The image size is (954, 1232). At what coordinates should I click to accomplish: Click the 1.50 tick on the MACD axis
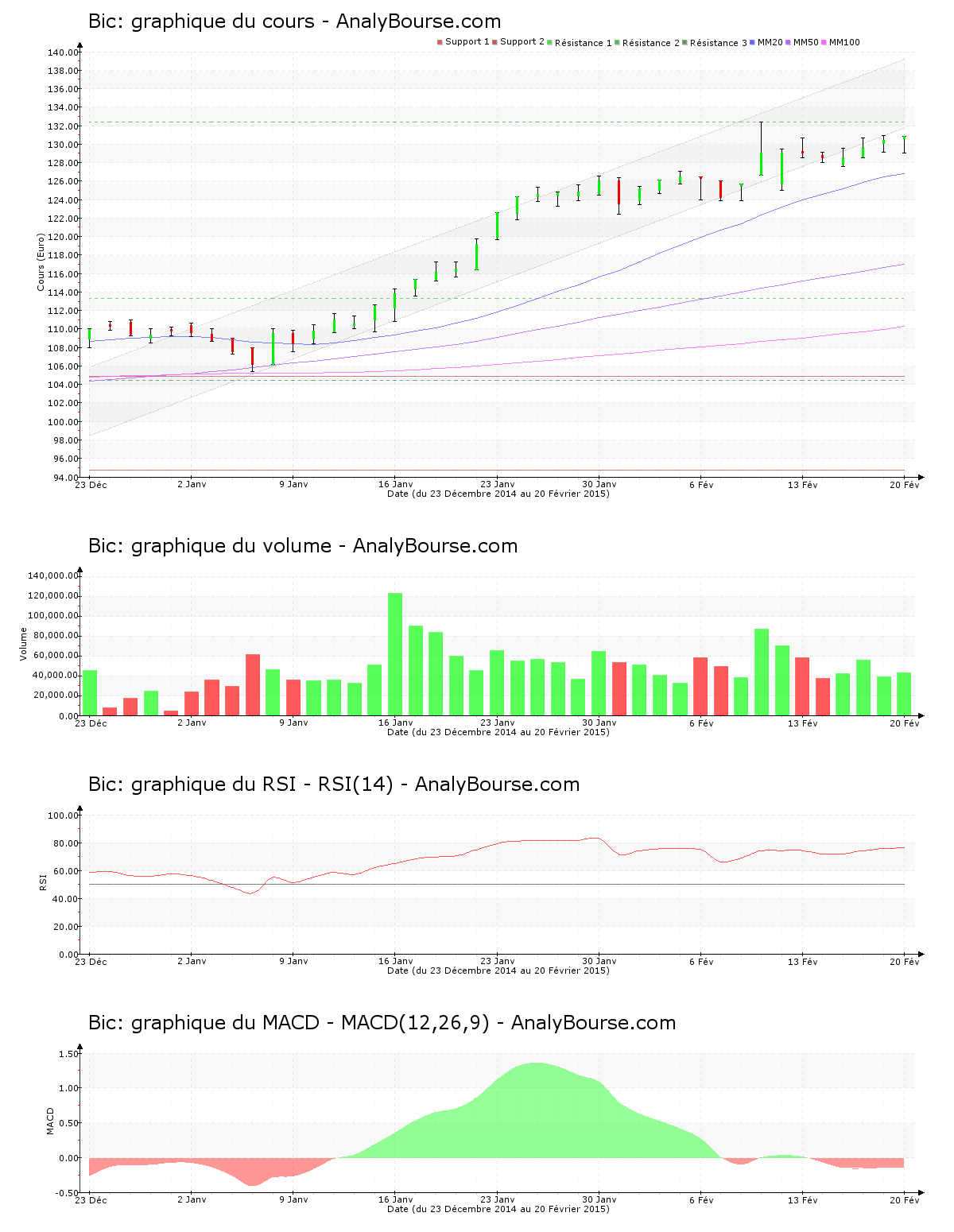click(x=68, y=1054)
